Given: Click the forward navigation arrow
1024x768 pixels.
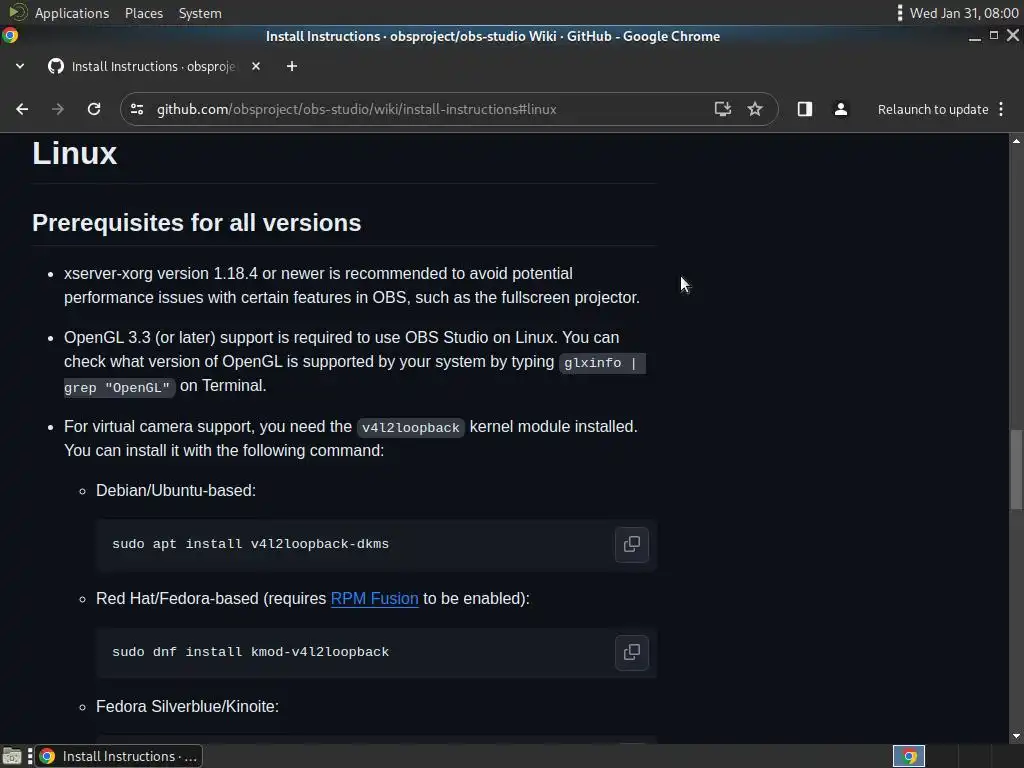Looking at the screenshot, I should (x=57, y=109).
